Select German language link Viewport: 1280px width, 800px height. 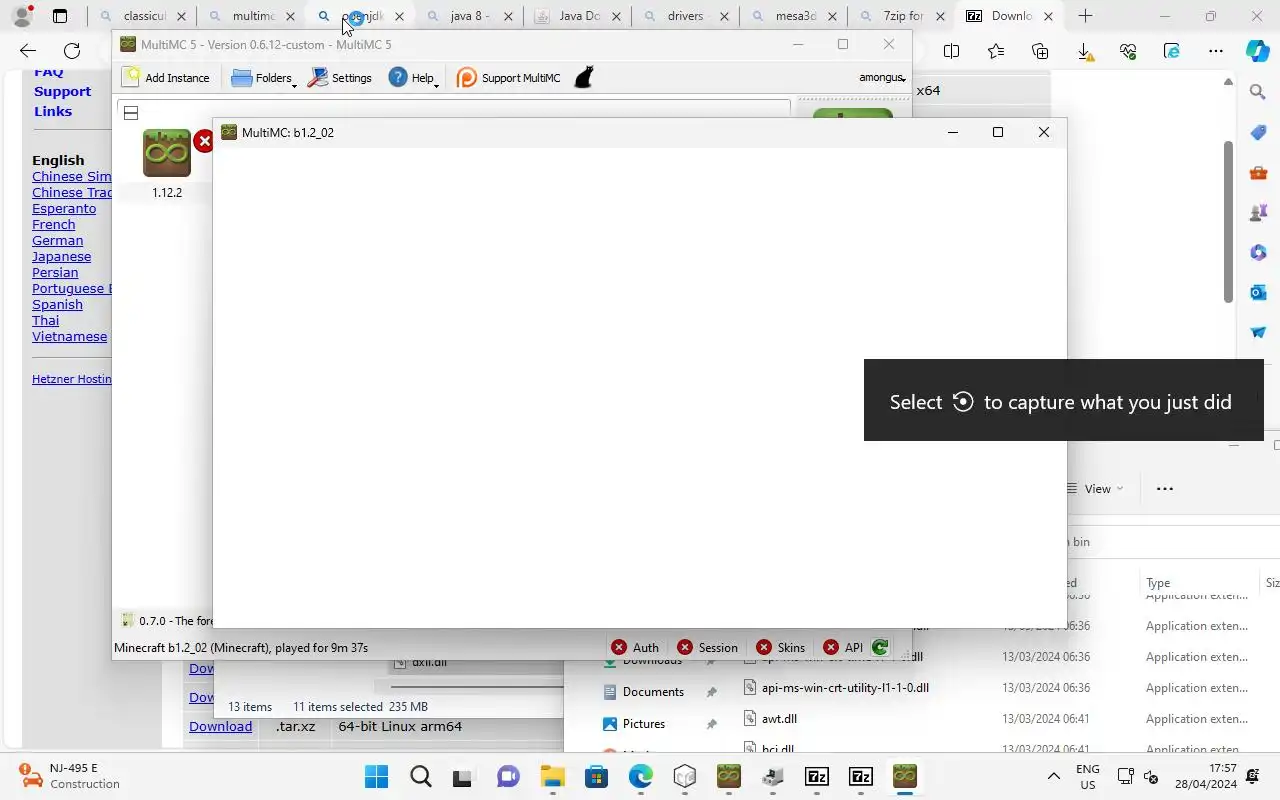58,240
